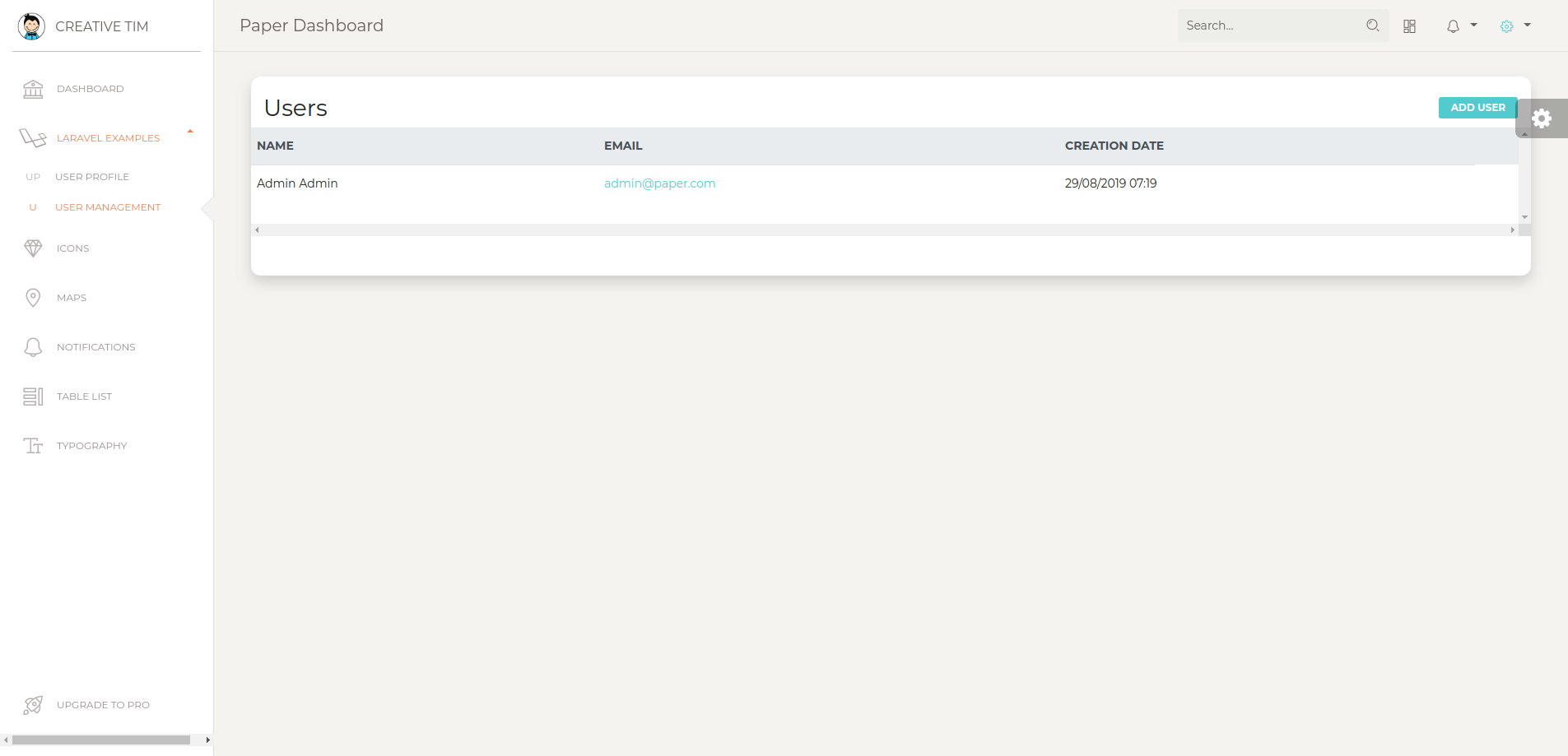Screen dimensions: 1568x756
Task: Click the Typography icon in sidebar
Action: click(33, 446)
